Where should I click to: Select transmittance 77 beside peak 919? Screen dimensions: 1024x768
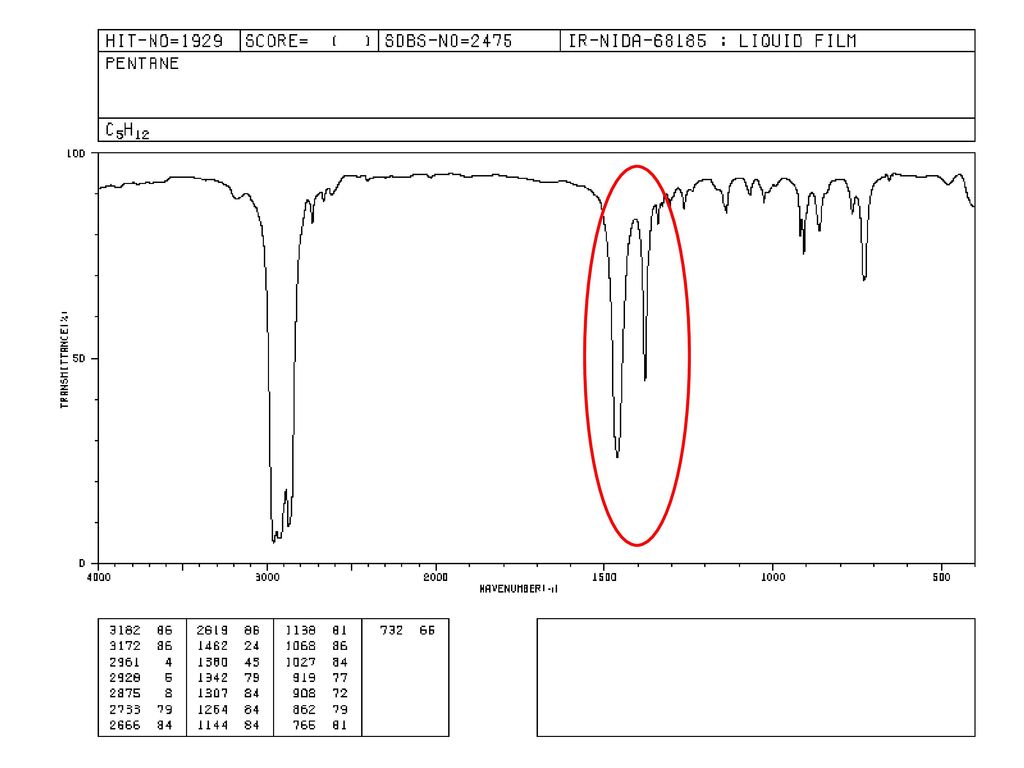pyautogui.click(x=340, y=678)
